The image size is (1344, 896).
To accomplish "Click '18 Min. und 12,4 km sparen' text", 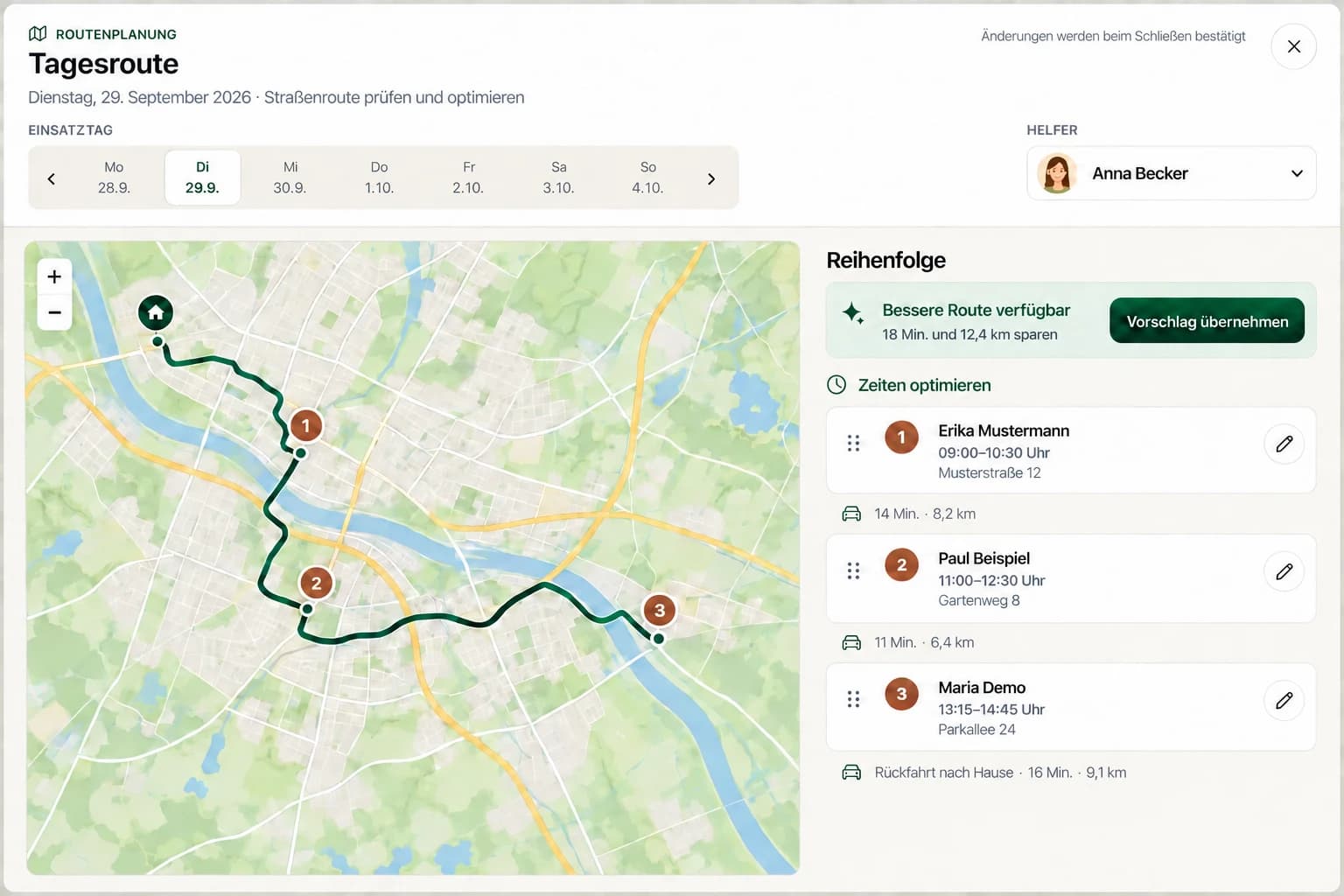I will pos(969,334).
